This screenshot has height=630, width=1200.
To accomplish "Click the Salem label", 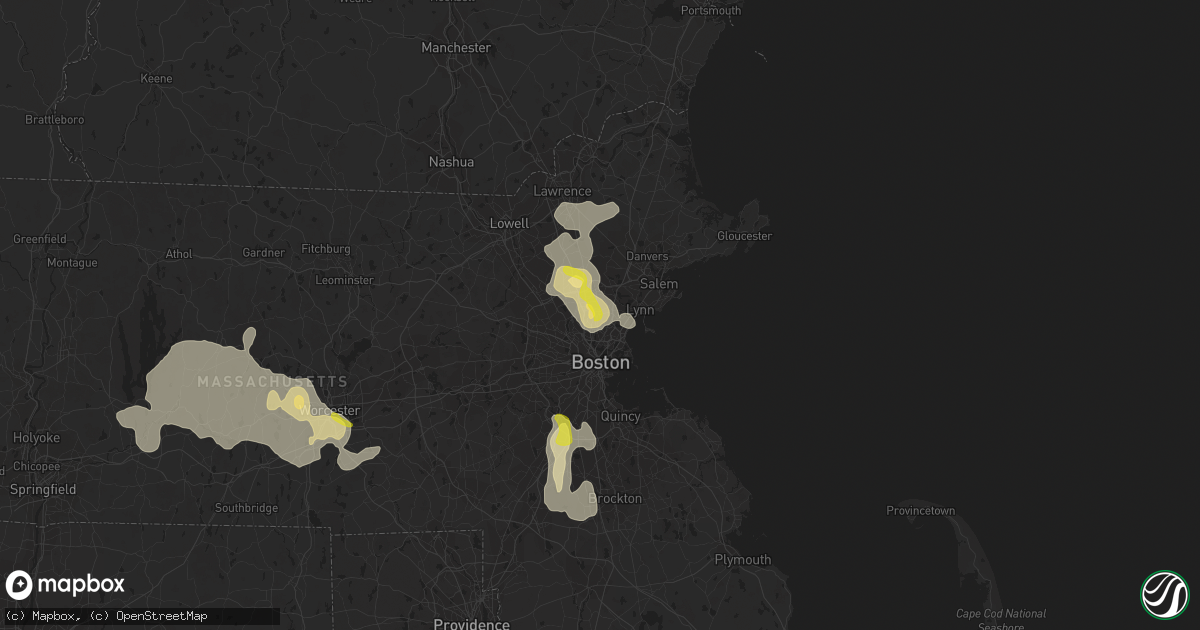I will (659, 284).
